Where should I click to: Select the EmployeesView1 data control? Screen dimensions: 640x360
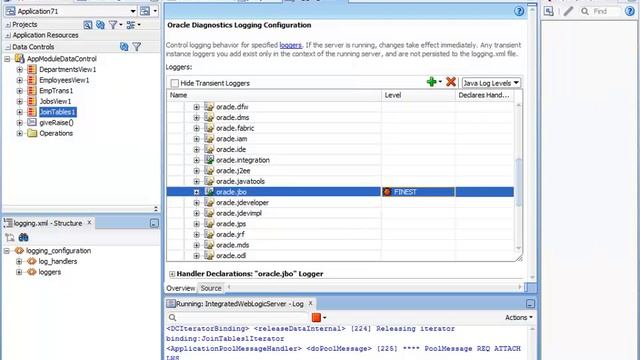[64, 80]
